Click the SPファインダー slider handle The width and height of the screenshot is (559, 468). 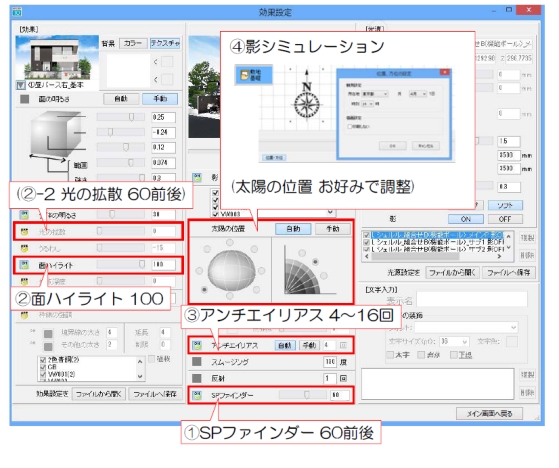[306, 395]
